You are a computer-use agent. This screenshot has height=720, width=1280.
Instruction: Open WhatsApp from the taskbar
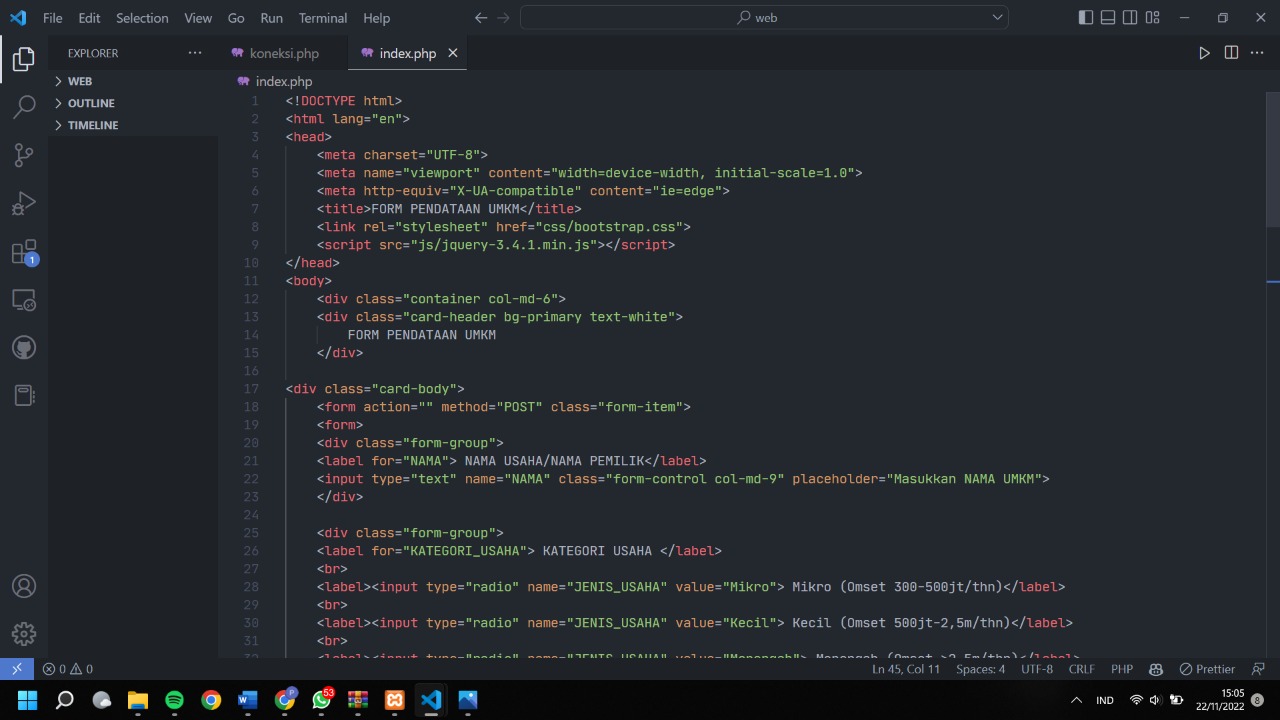coord(321,700)
